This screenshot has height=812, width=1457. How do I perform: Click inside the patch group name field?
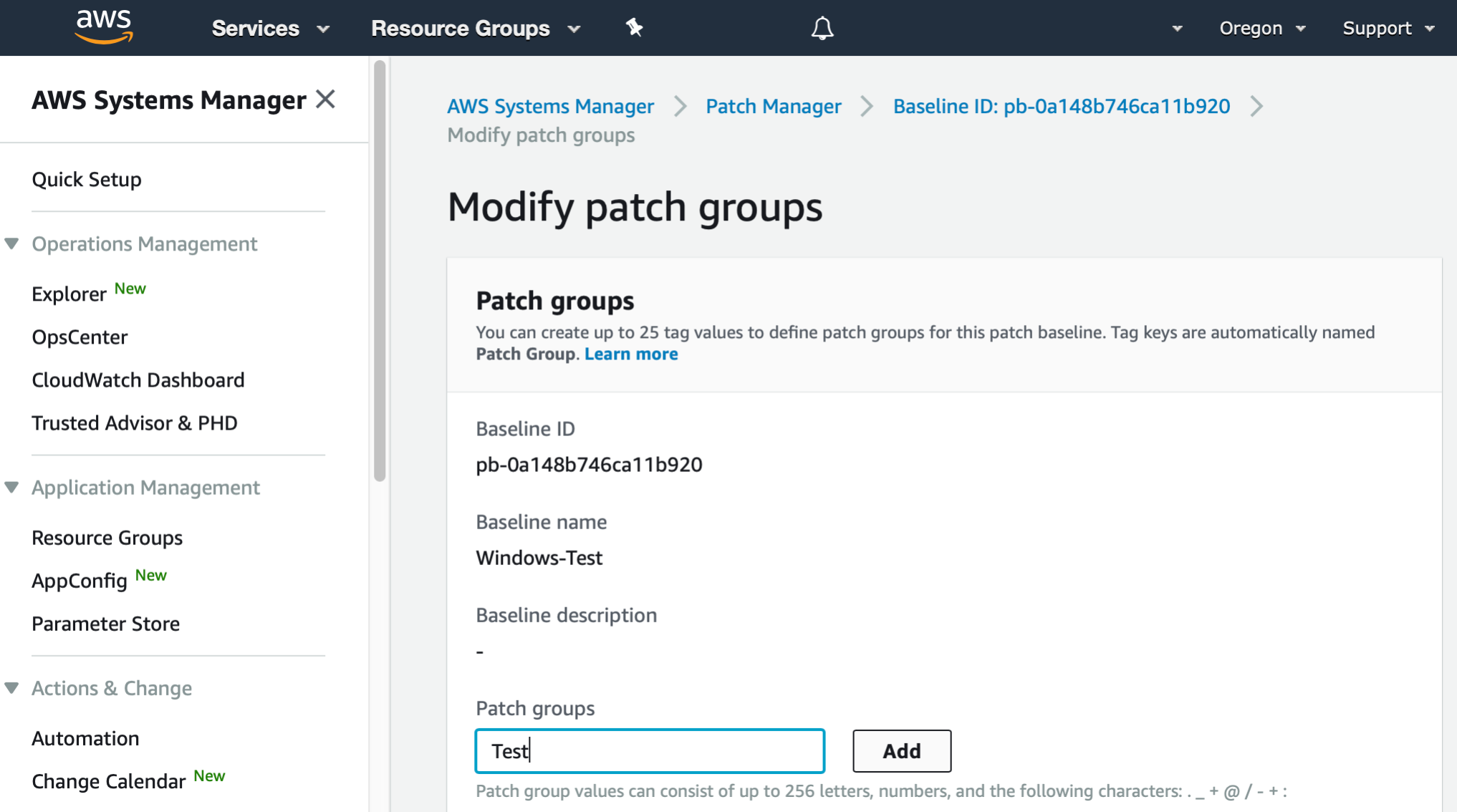pyautogui.click(x=649, y=751)
